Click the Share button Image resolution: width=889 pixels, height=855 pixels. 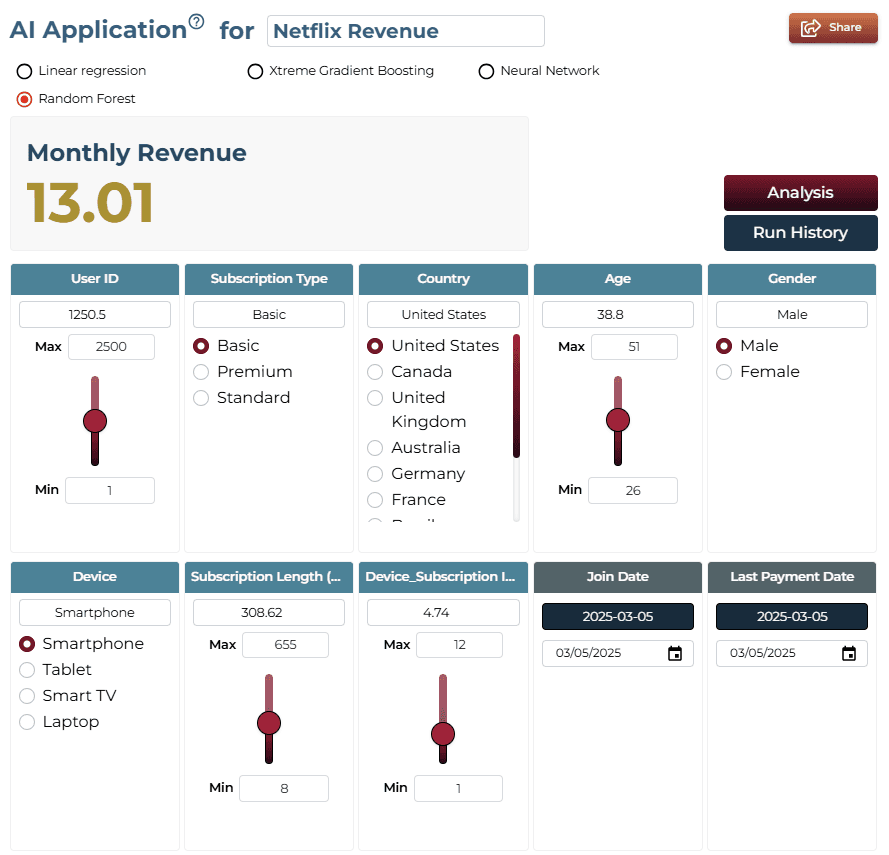click(x=833, y=28)
